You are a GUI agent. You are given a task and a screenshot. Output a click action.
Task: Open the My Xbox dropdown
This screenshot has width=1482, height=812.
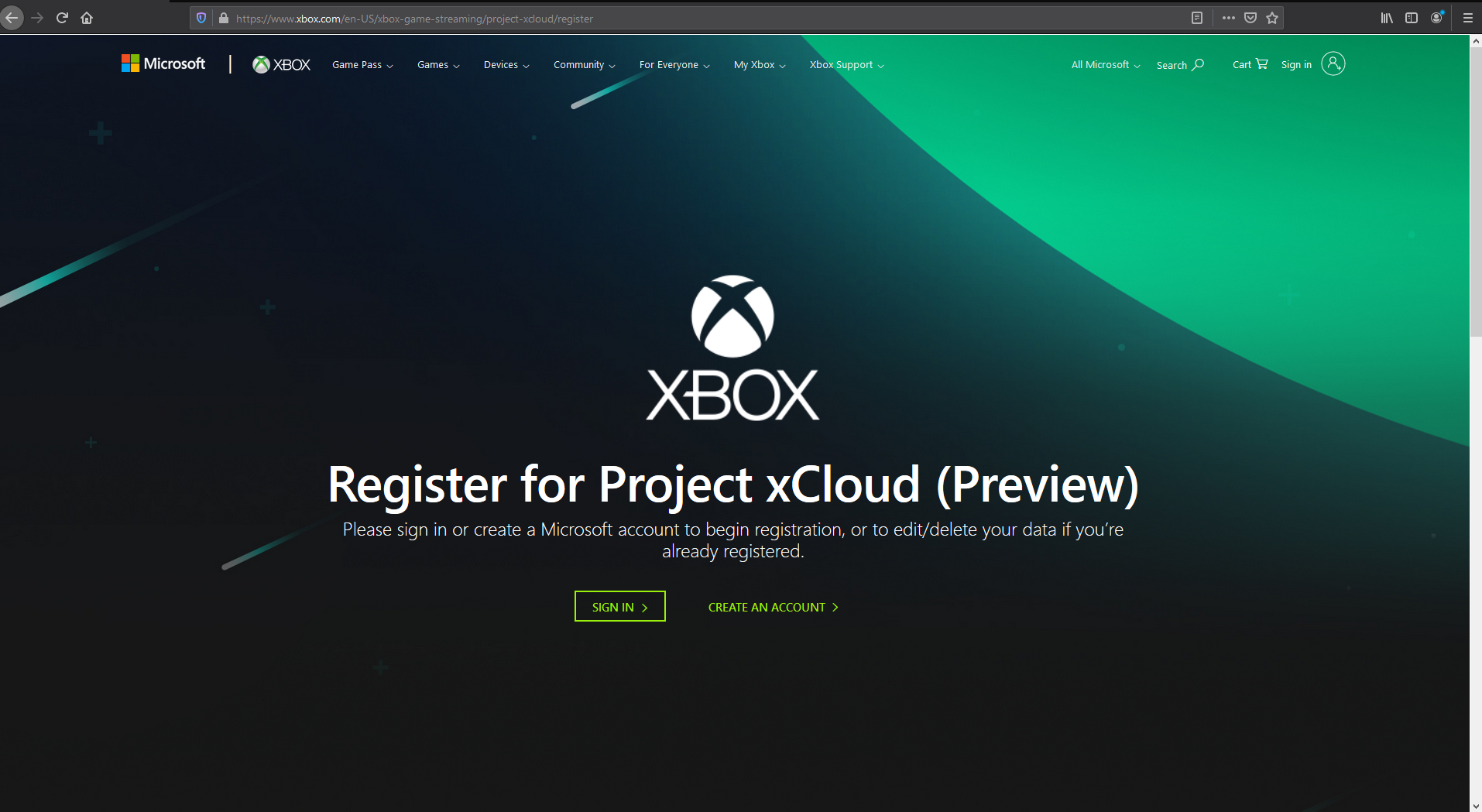(760, 65)
